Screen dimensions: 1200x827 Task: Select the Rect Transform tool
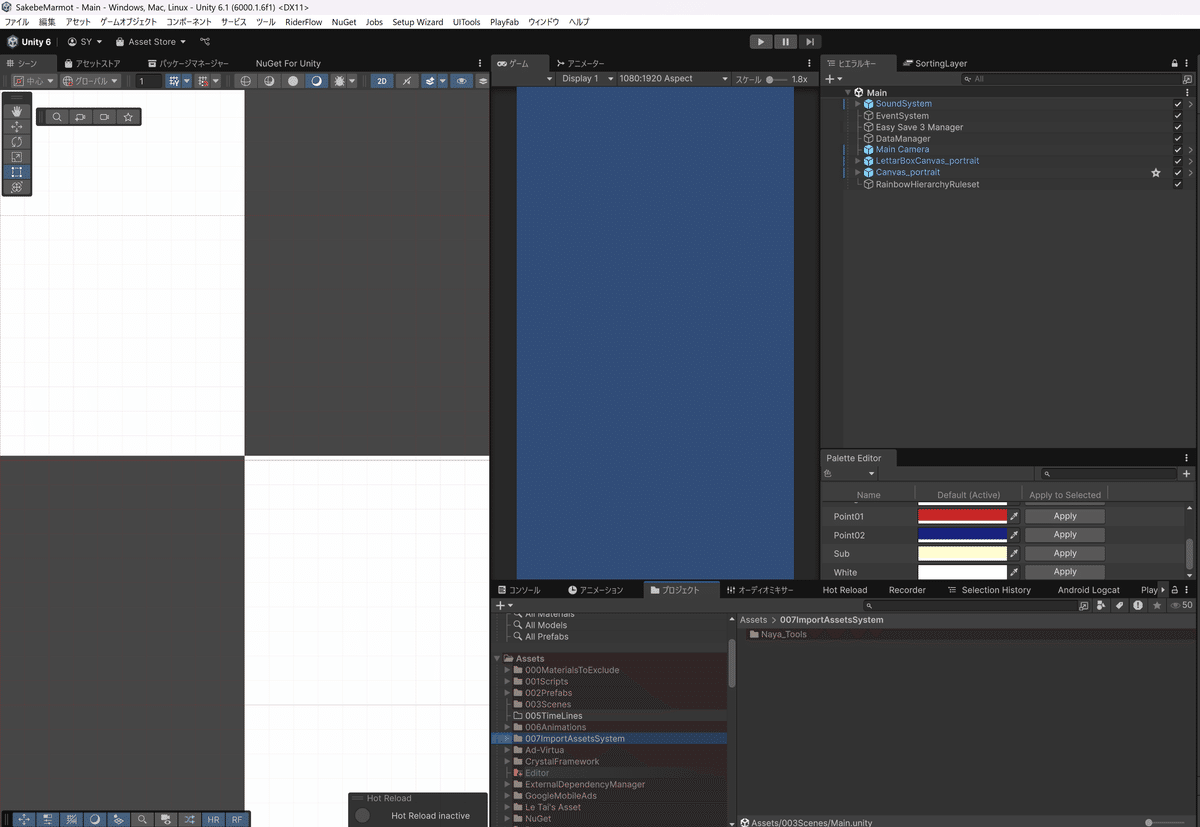tap(17, 170)
